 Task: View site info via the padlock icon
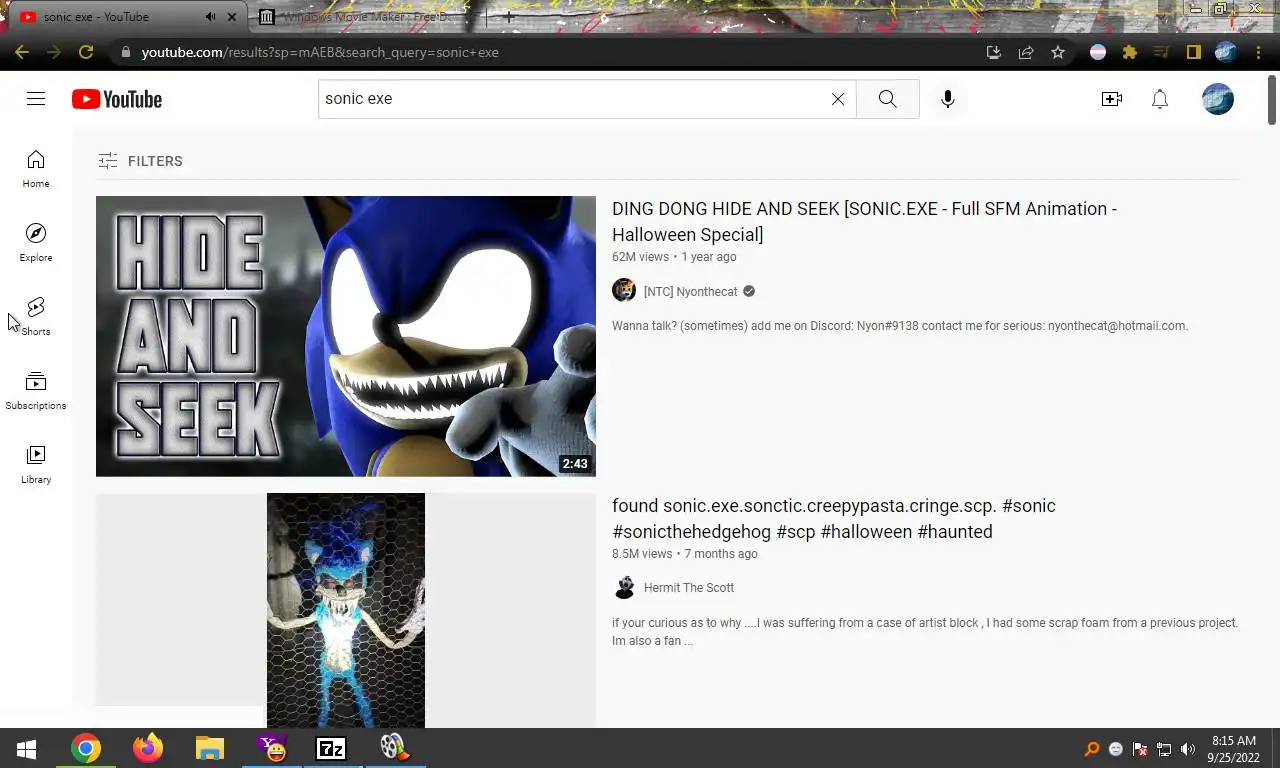click(125, 52)
